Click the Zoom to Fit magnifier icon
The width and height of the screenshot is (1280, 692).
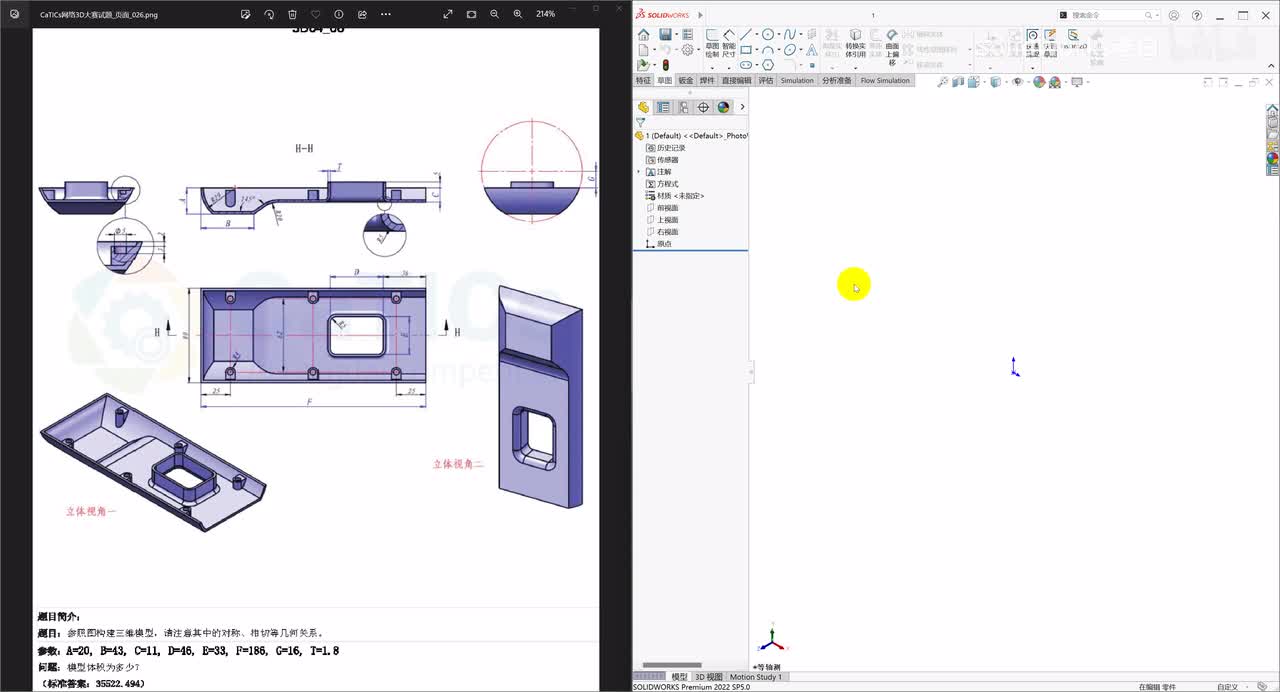(x=943, y=82)
